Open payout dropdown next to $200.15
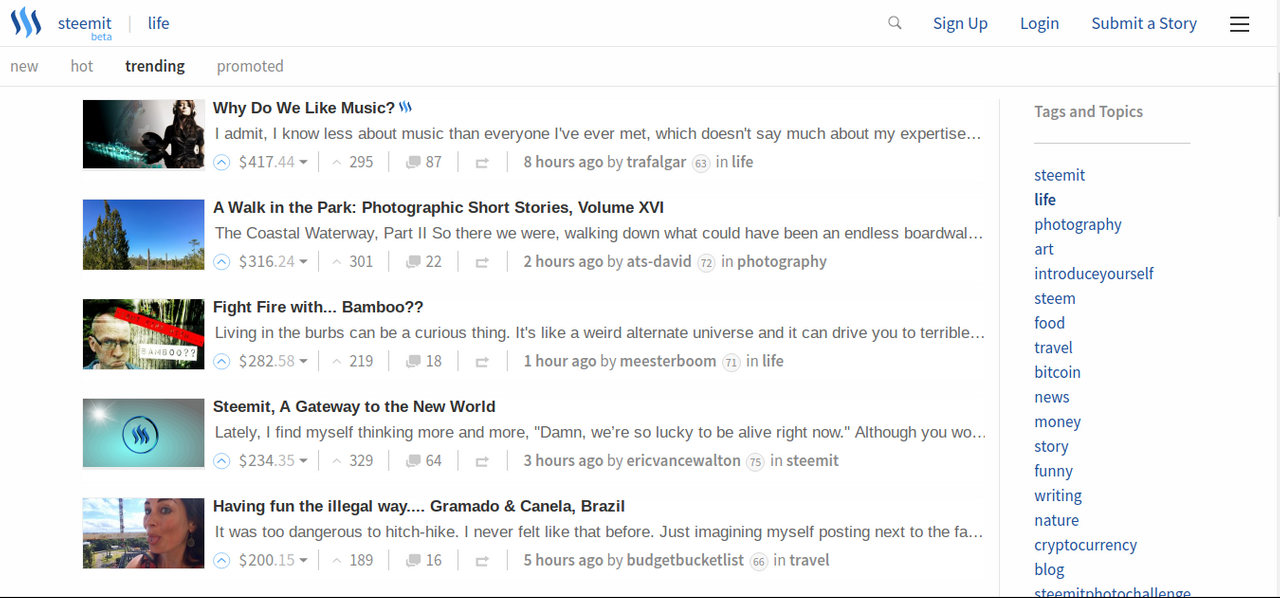Screen dimensions: 1280x598 pos(303,561)
